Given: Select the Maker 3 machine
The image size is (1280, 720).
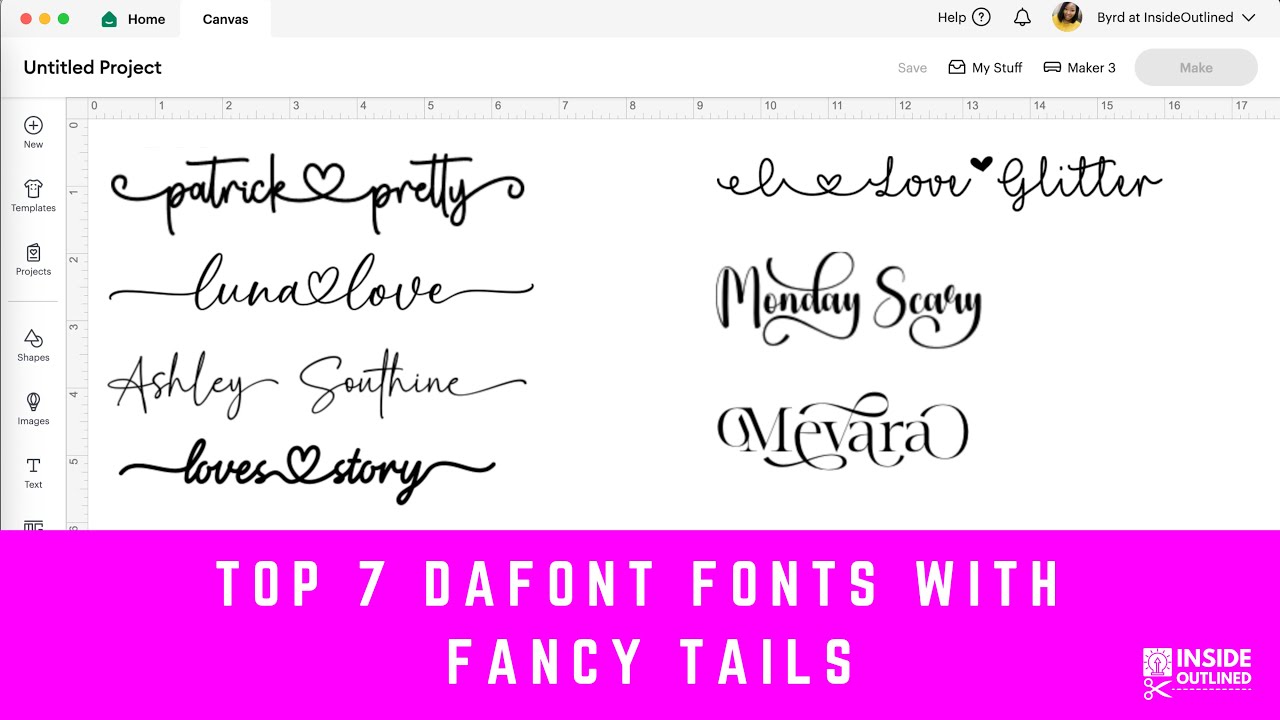Looking at the screenshot, I should point(1079,67).
